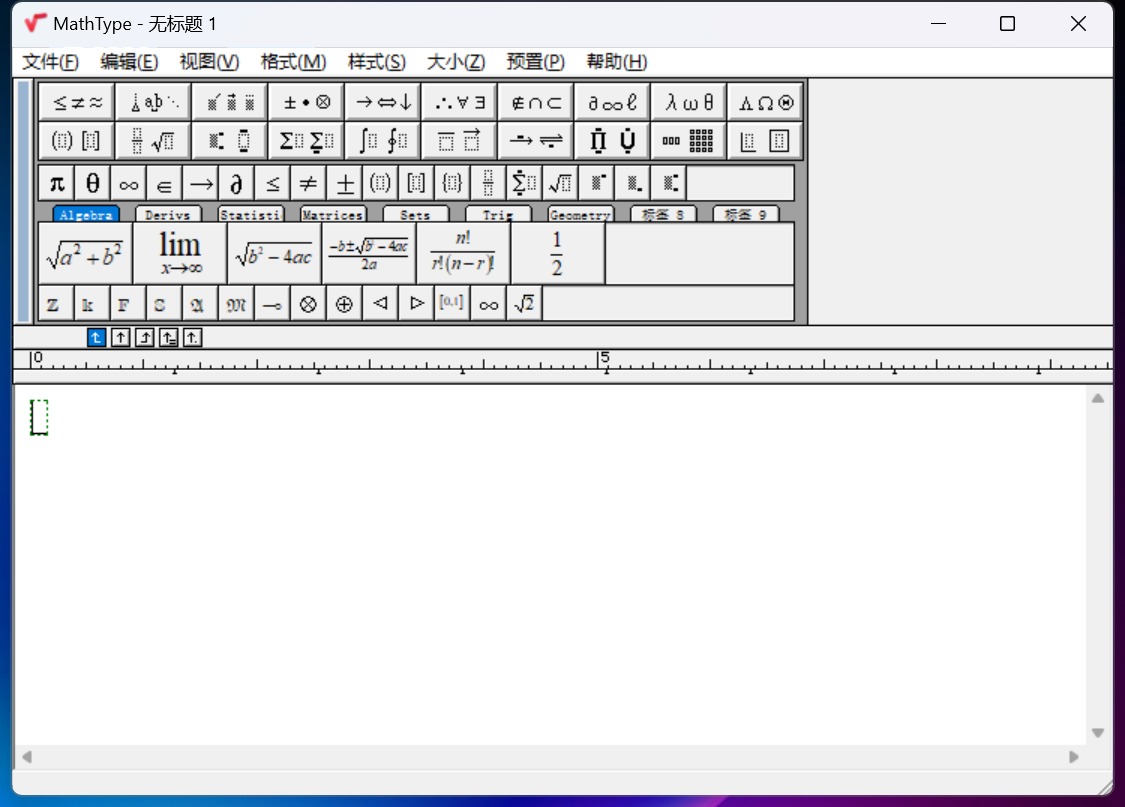Switch to the Geometry tab
Image resolution: width=1125 pixels, height=807 pixels.
tap(580, 214)
